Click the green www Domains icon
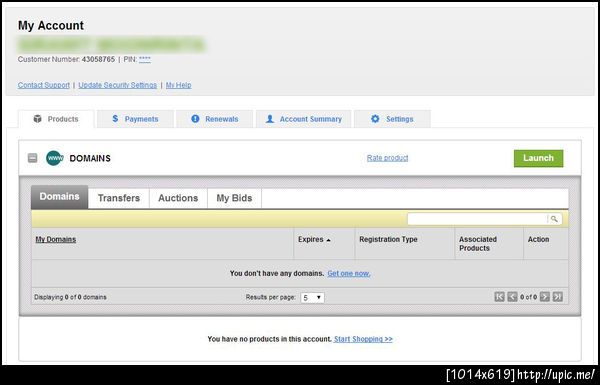The width and height of the screenshot is (600, 385). pyautogui.click(x=55, y=158)
